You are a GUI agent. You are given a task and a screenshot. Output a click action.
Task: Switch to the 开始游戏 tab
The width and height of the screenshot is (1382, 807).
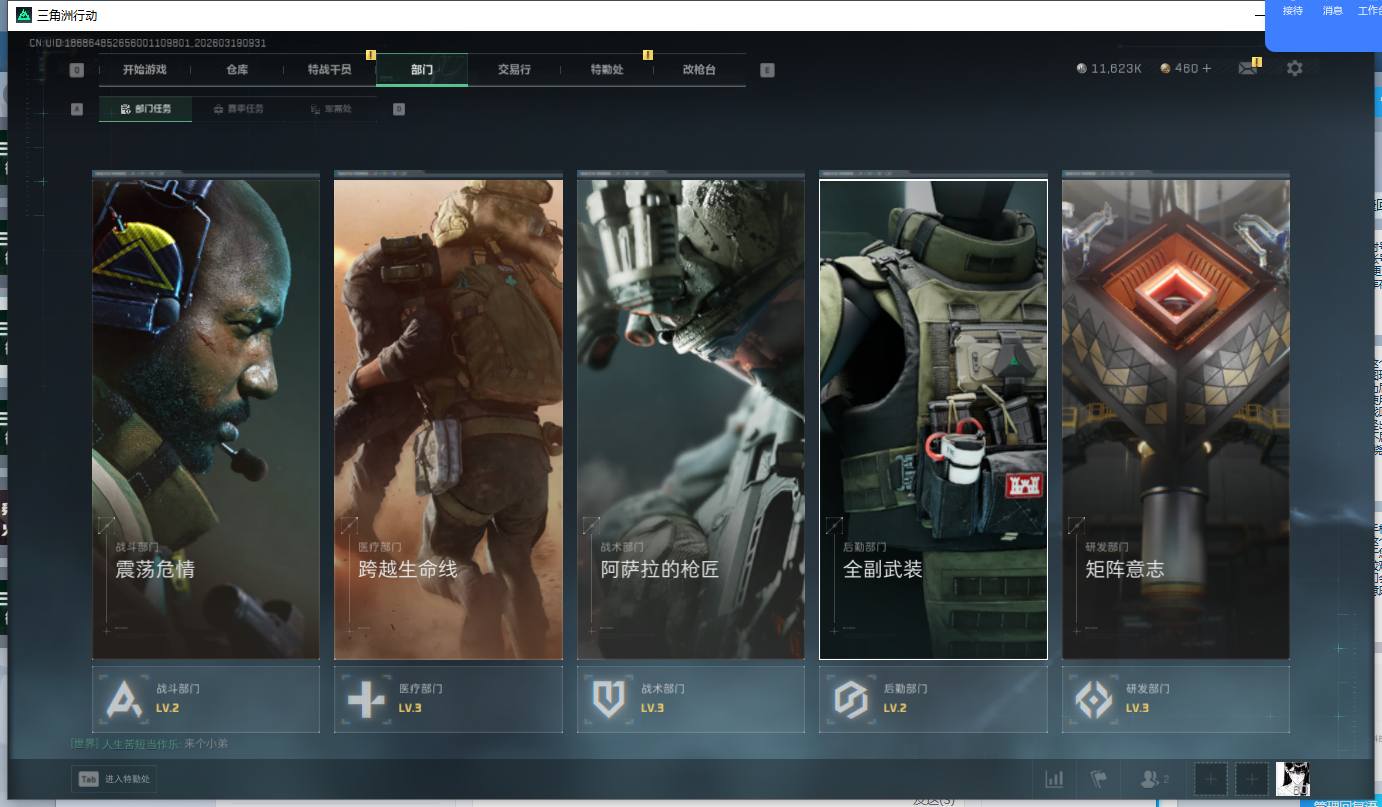(x=144, y=70)
